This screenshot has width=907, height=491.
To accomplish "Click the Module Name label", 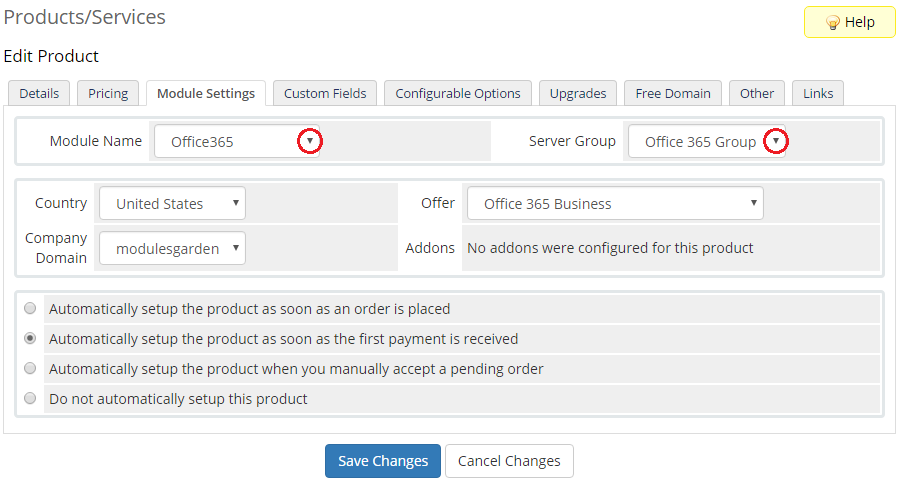I will (x=95, y=141).
